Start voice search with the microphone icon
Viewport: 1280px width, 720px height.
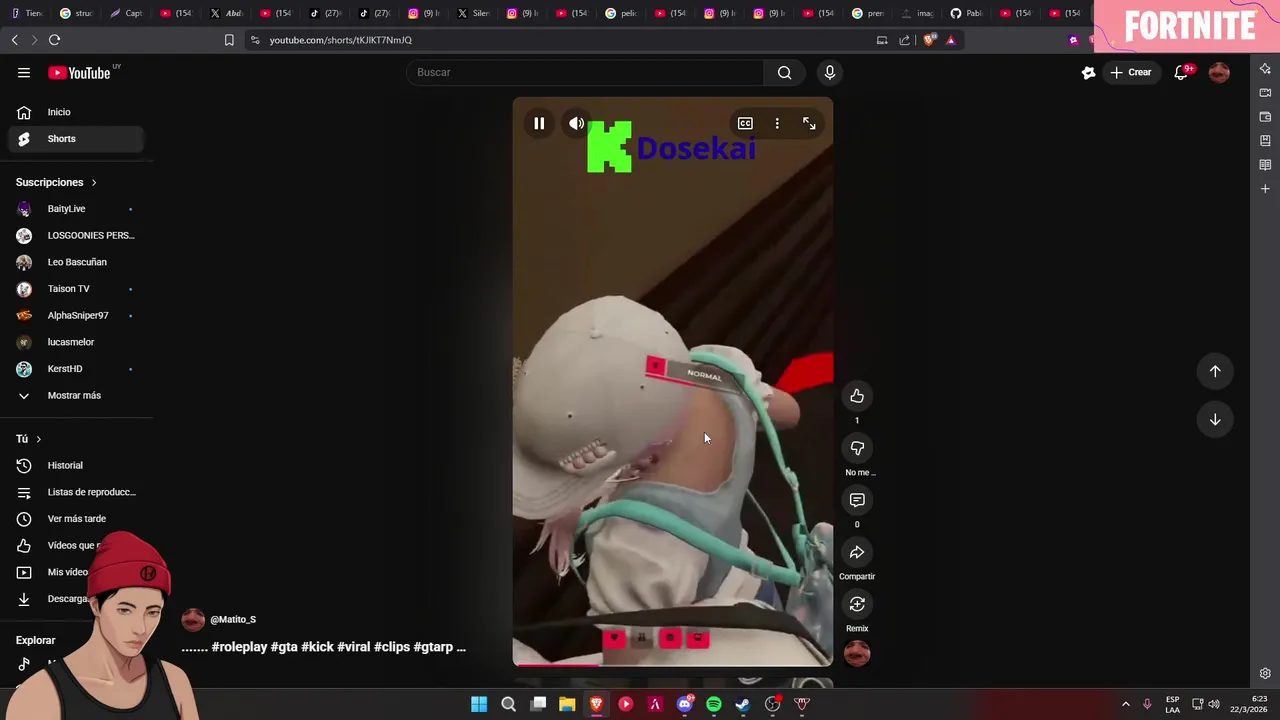coord(829,72)
